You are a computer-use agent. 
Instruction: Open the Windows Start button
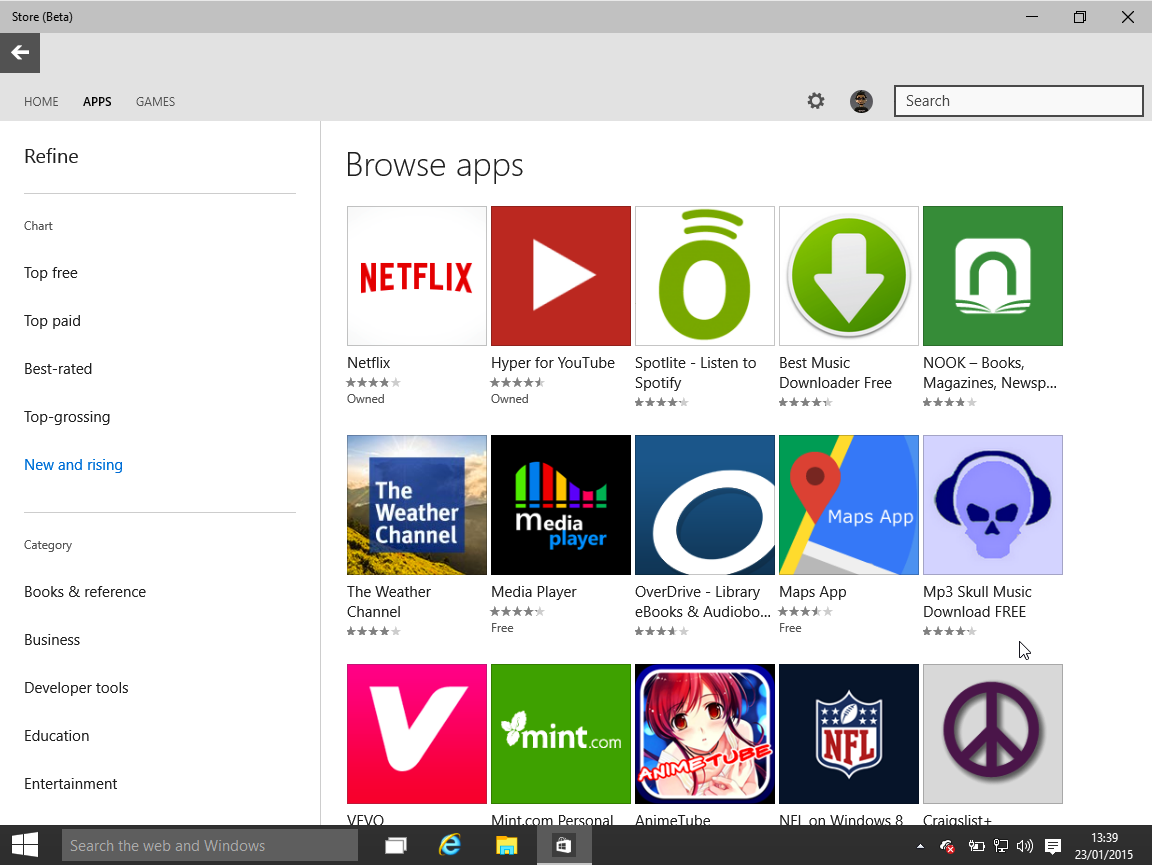pyautogui.click(x=25, y=845)
